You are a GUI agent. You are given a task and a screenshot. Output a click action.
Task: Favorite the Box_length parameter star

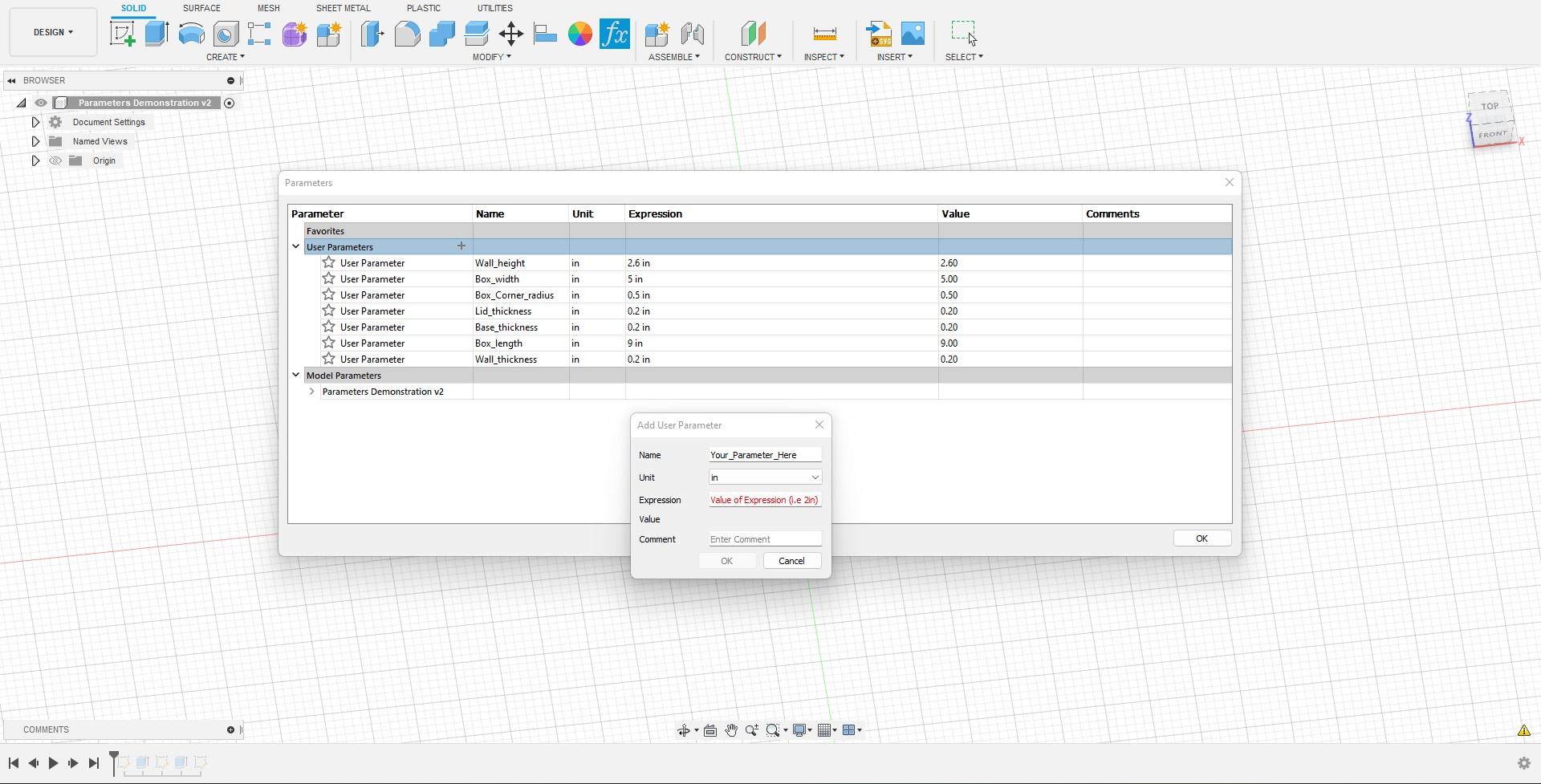click(327, 343)
